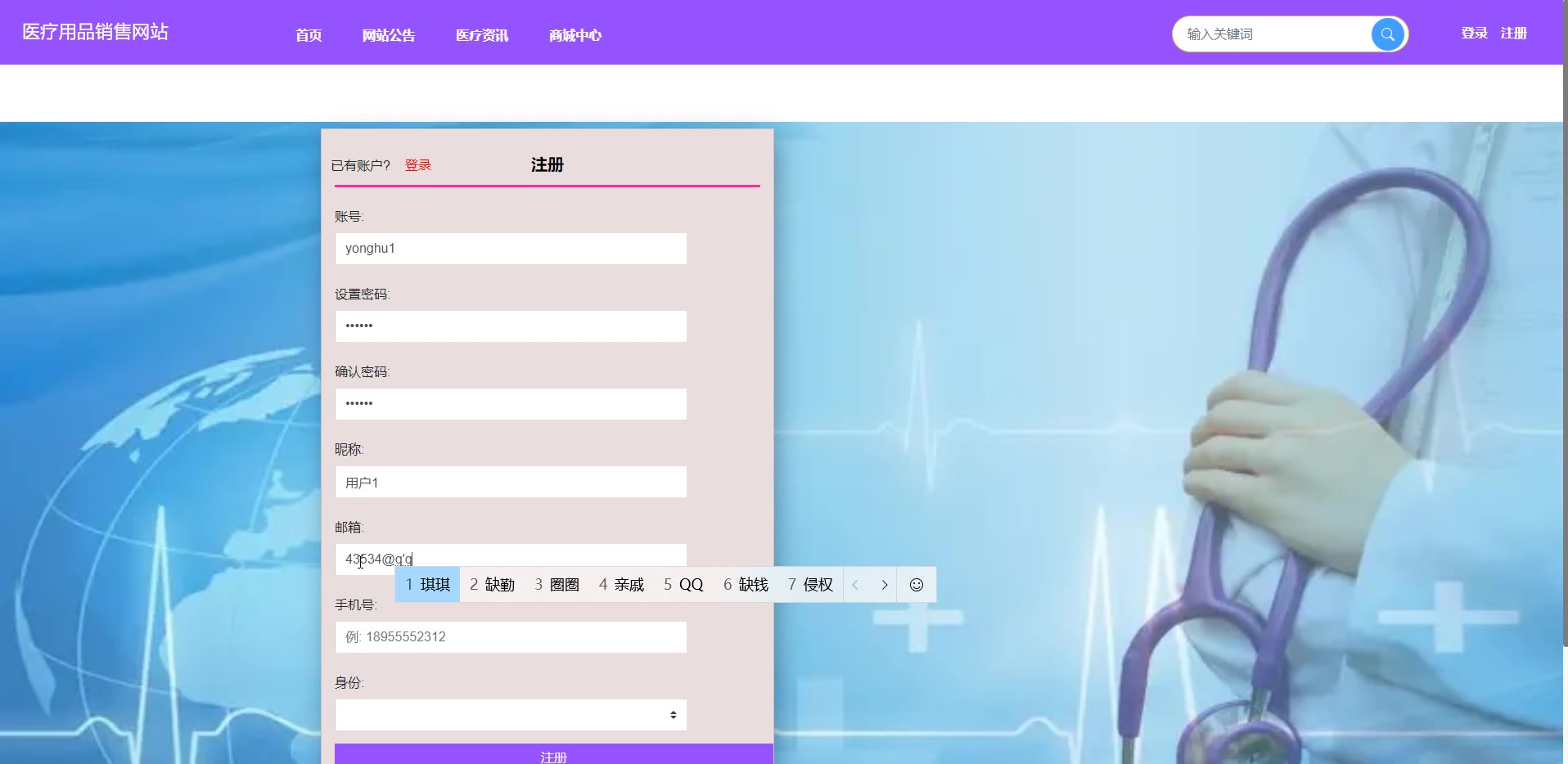This screenshot has height=764, width=1568.
Task: Click the 医疗用品销售网站 site title
Action: pyautogui.click(x=95, y=32)
